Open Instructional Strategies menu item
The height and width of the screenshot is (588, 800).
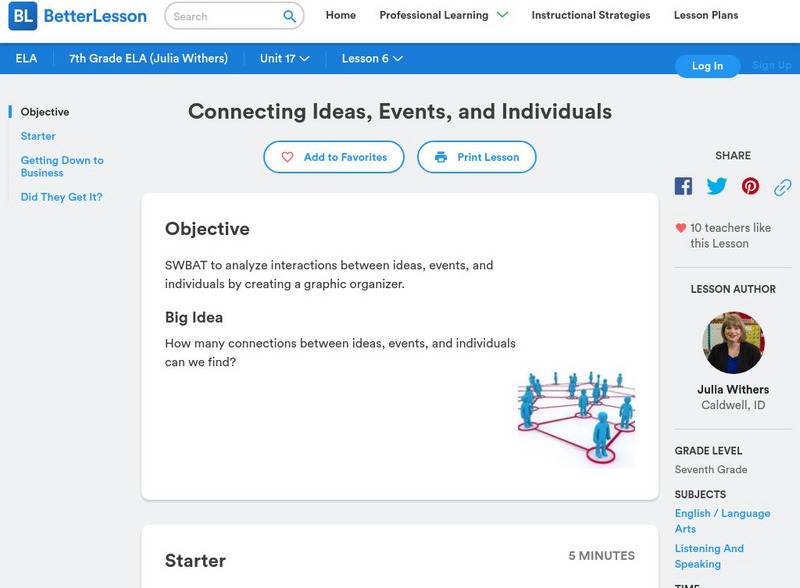click(x=590, y=15)
